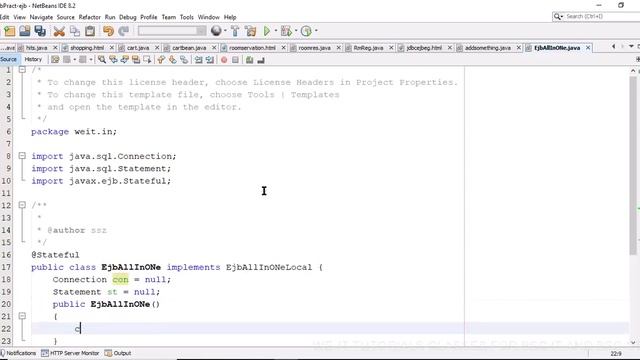This screenshot has width=640, height=360.
Task: Collapse the imports fold at line 8
Action: click(22, 156)
